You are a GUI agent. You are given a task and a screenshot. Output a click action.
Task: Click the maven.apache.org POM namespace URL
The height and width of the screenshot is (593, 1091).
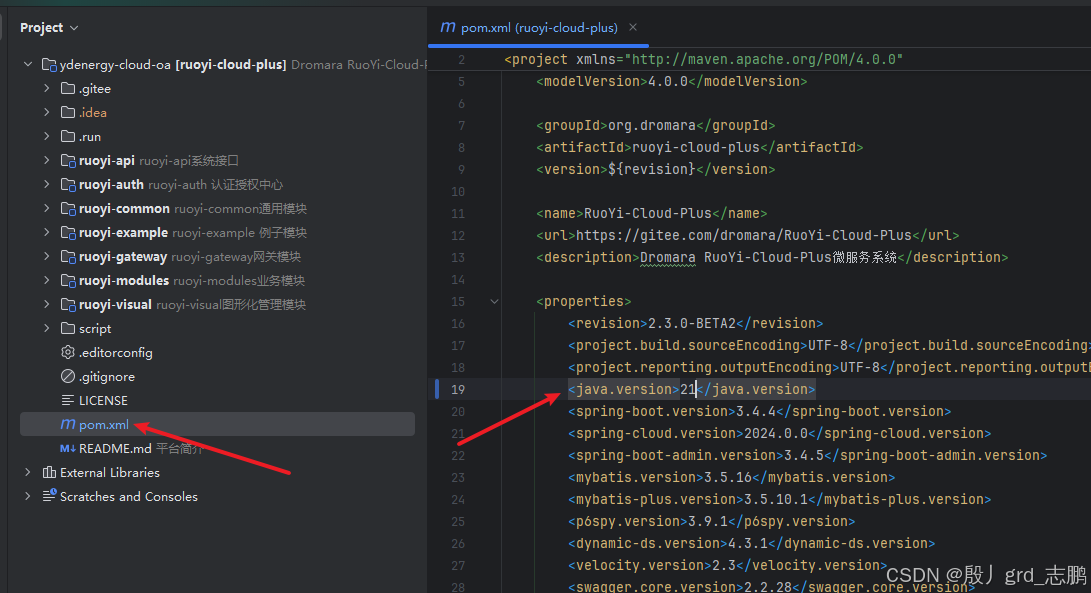pyautogui.click(x=763, y=59)
